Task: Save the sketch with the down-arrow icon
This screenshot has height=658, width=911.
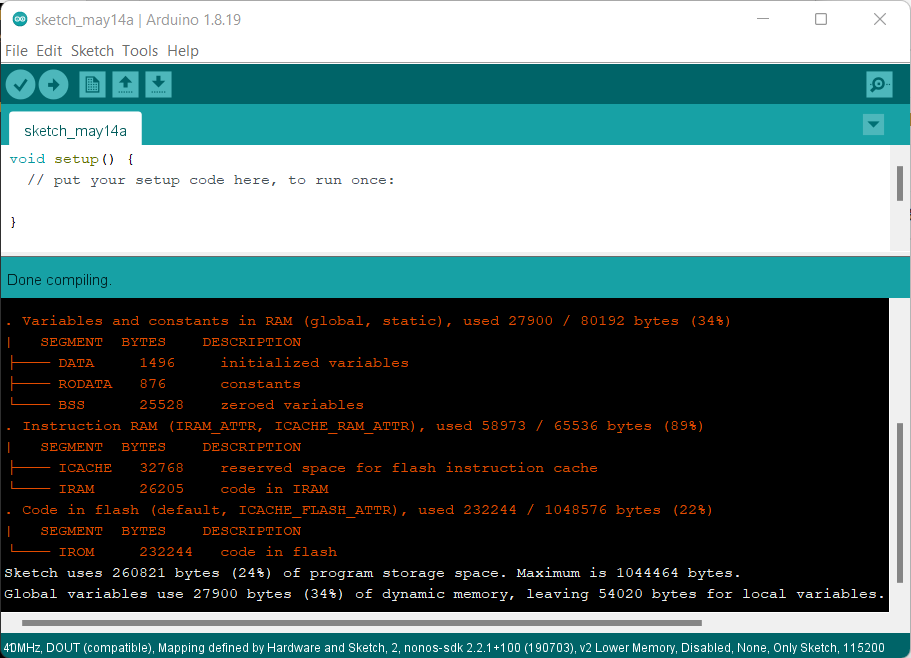Action: (158, 85)
